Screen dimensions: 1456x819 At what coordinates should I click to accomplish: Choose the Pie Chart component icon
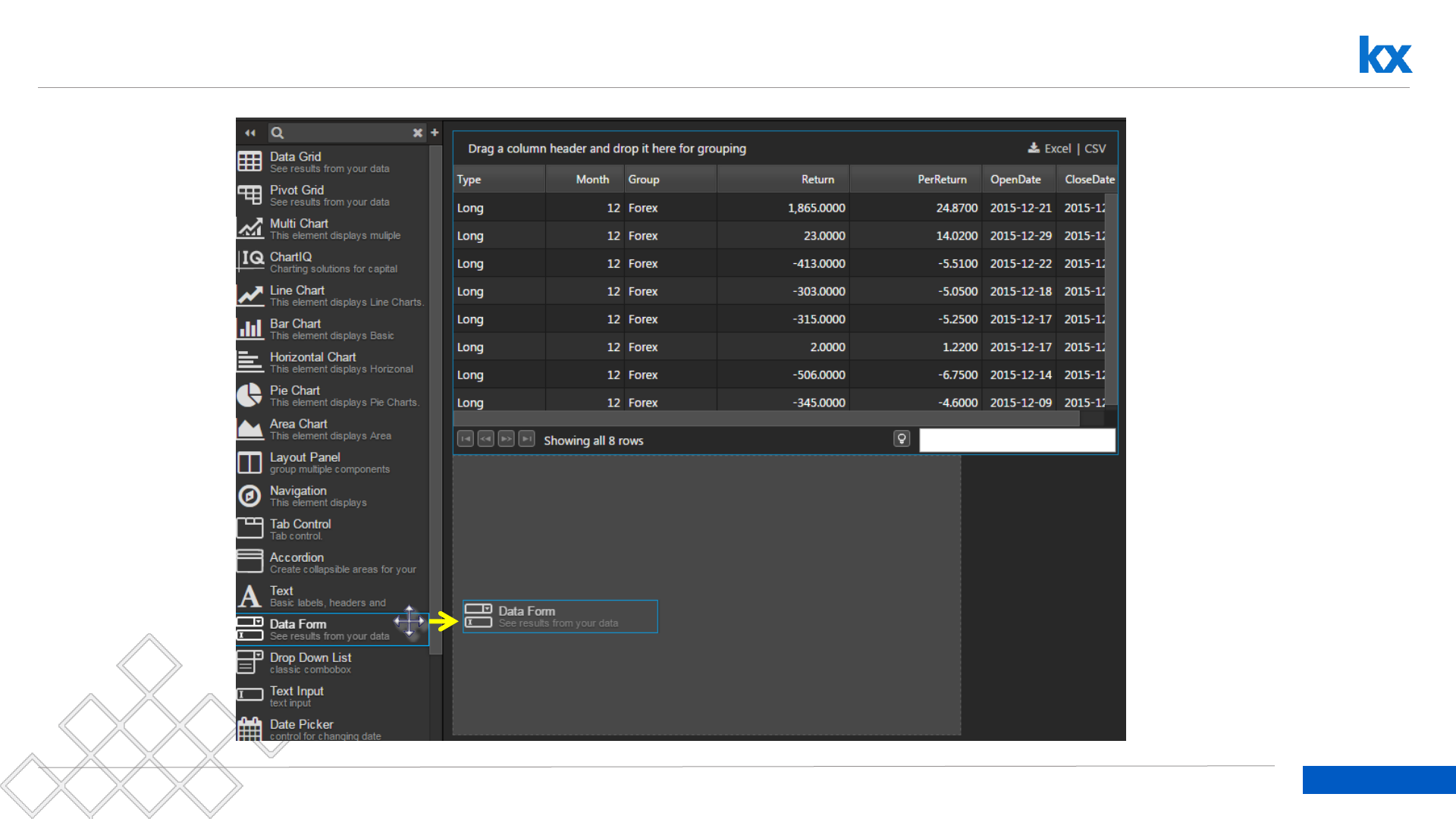[x=249, y=395]
